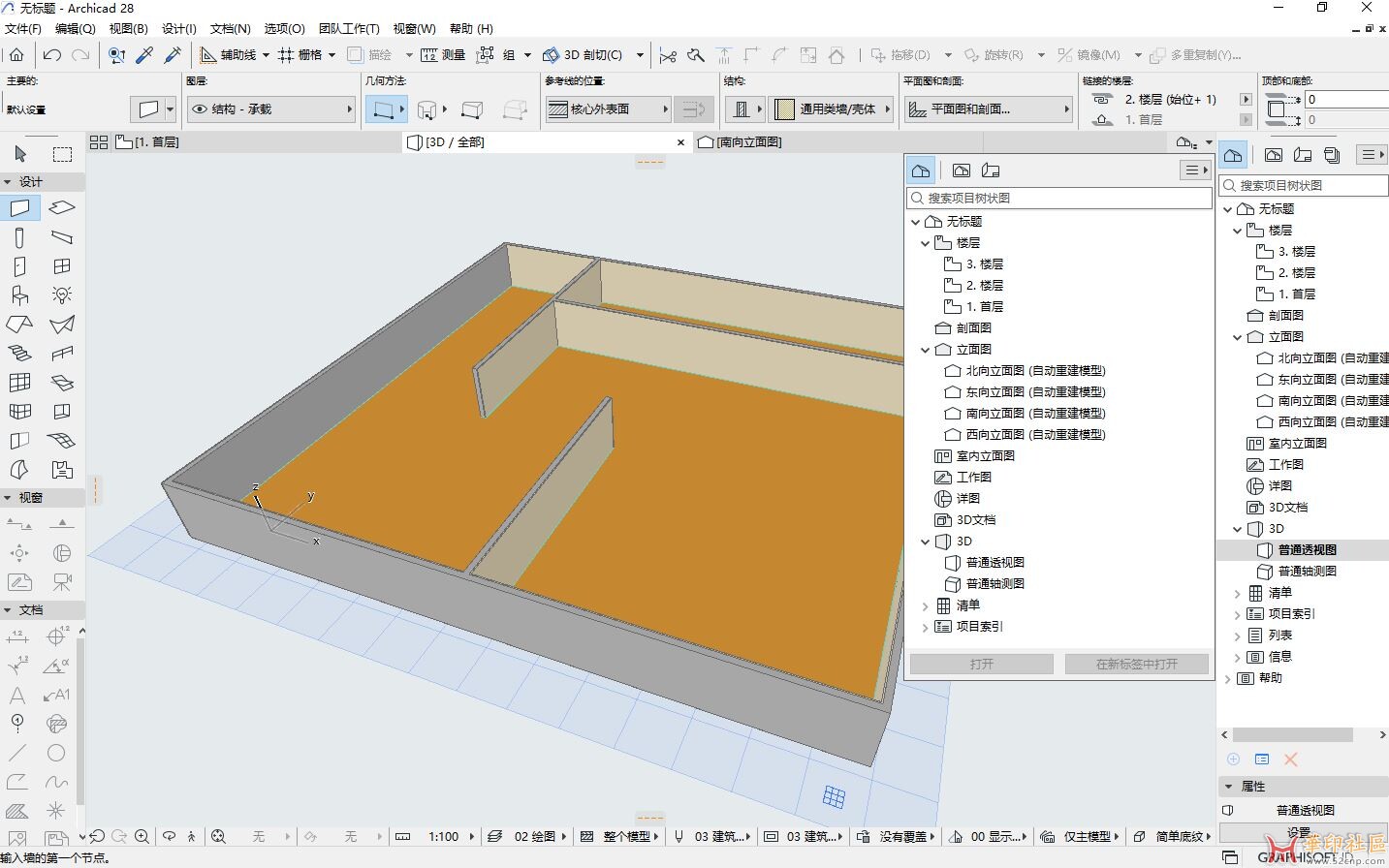Select the Window tool

[62, 266]
